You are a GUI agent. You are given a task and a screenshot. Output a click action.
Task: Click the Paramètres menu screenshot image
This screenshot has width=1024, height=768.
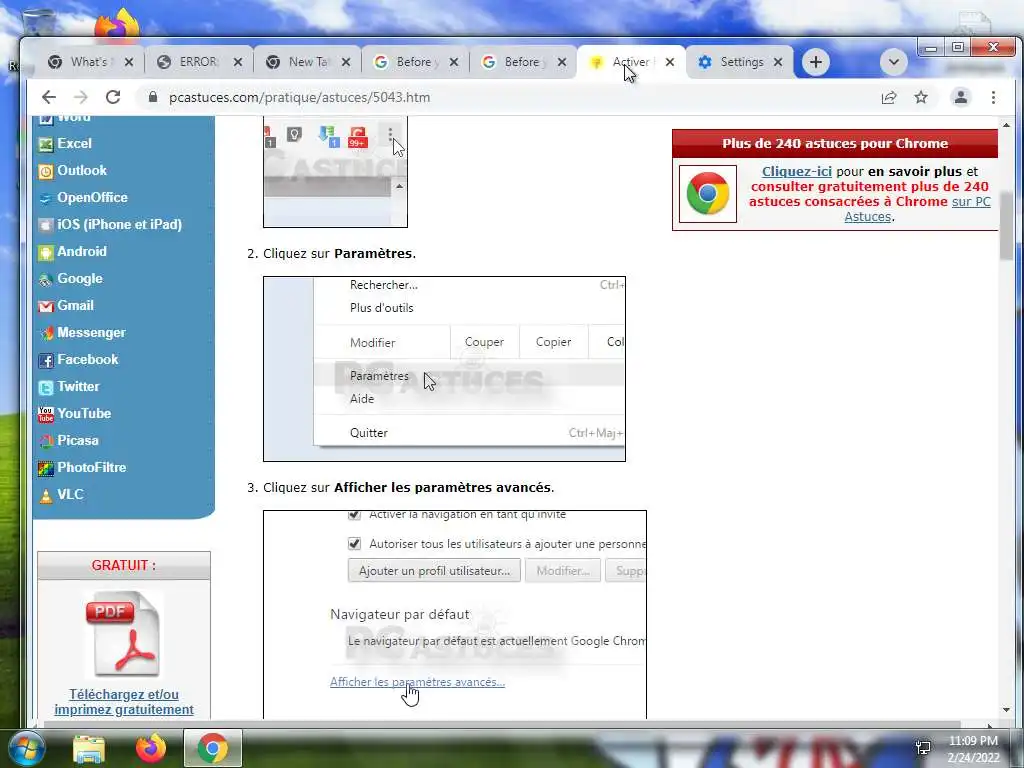(444, 369)
